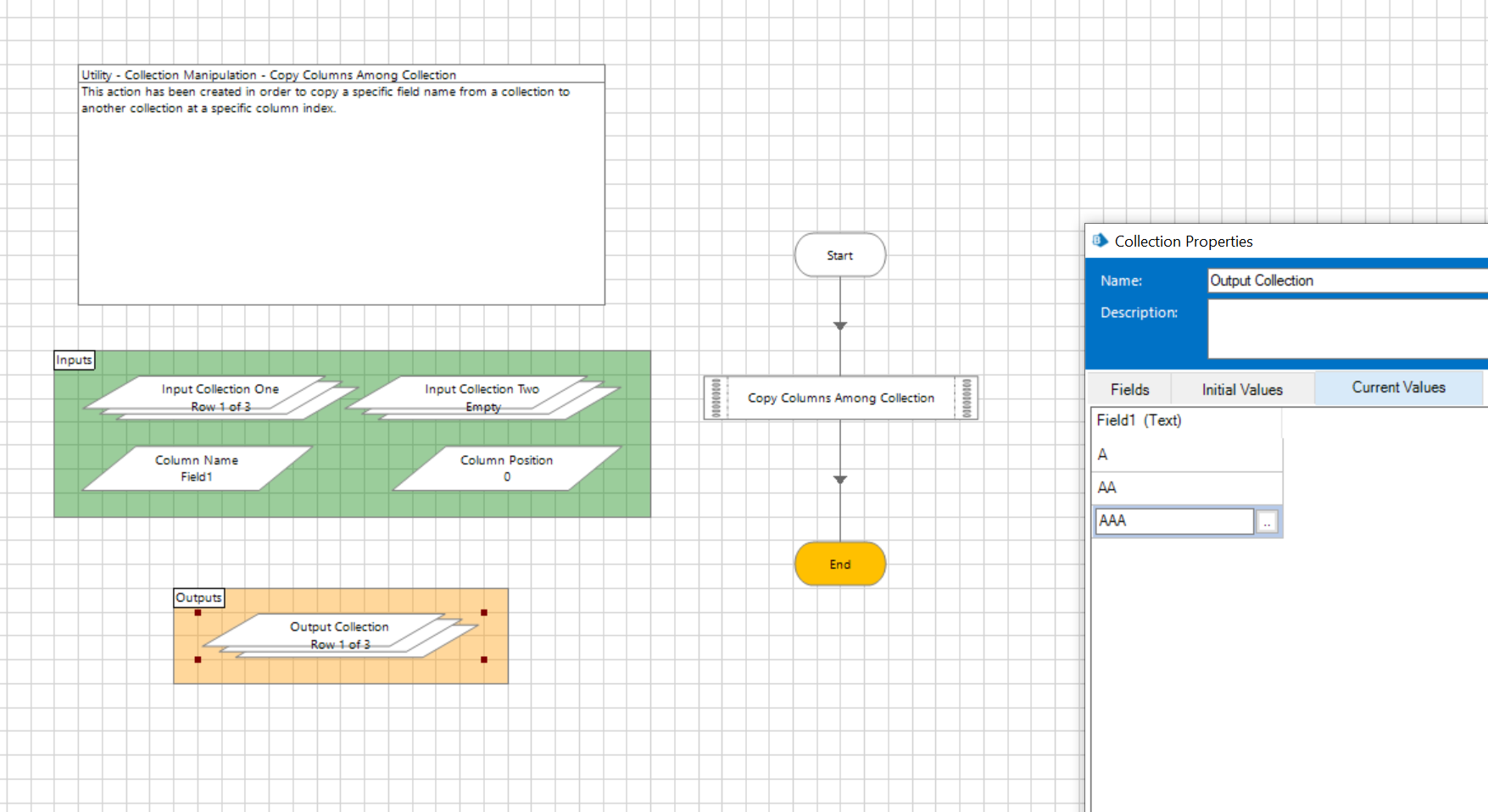Select the Input Collection Two collection stage
The image size is (1488, 812).
tap(482, 396)
